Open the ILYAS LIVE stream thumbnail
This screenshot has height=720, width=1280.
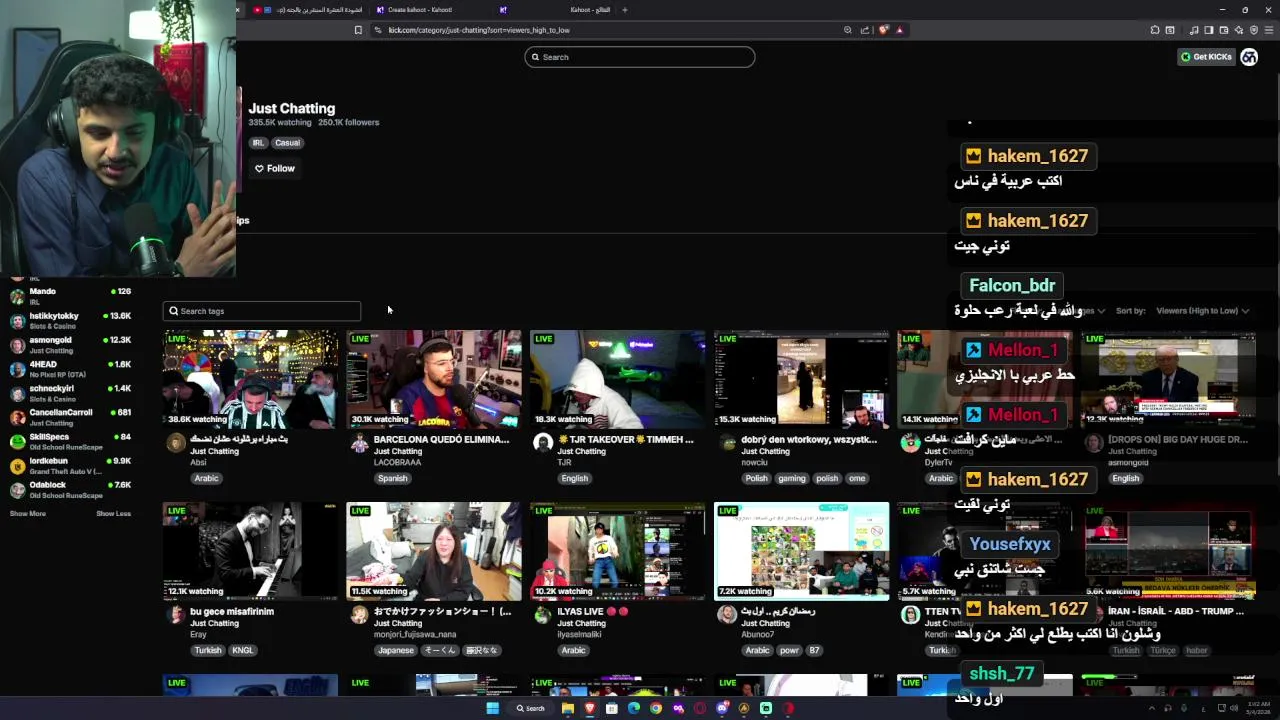pos(618,551)
